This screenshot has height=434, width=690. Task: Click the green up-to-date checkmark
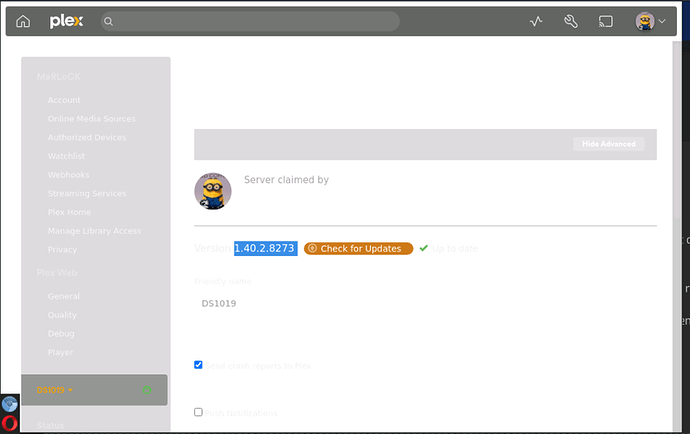click(423, 248)
